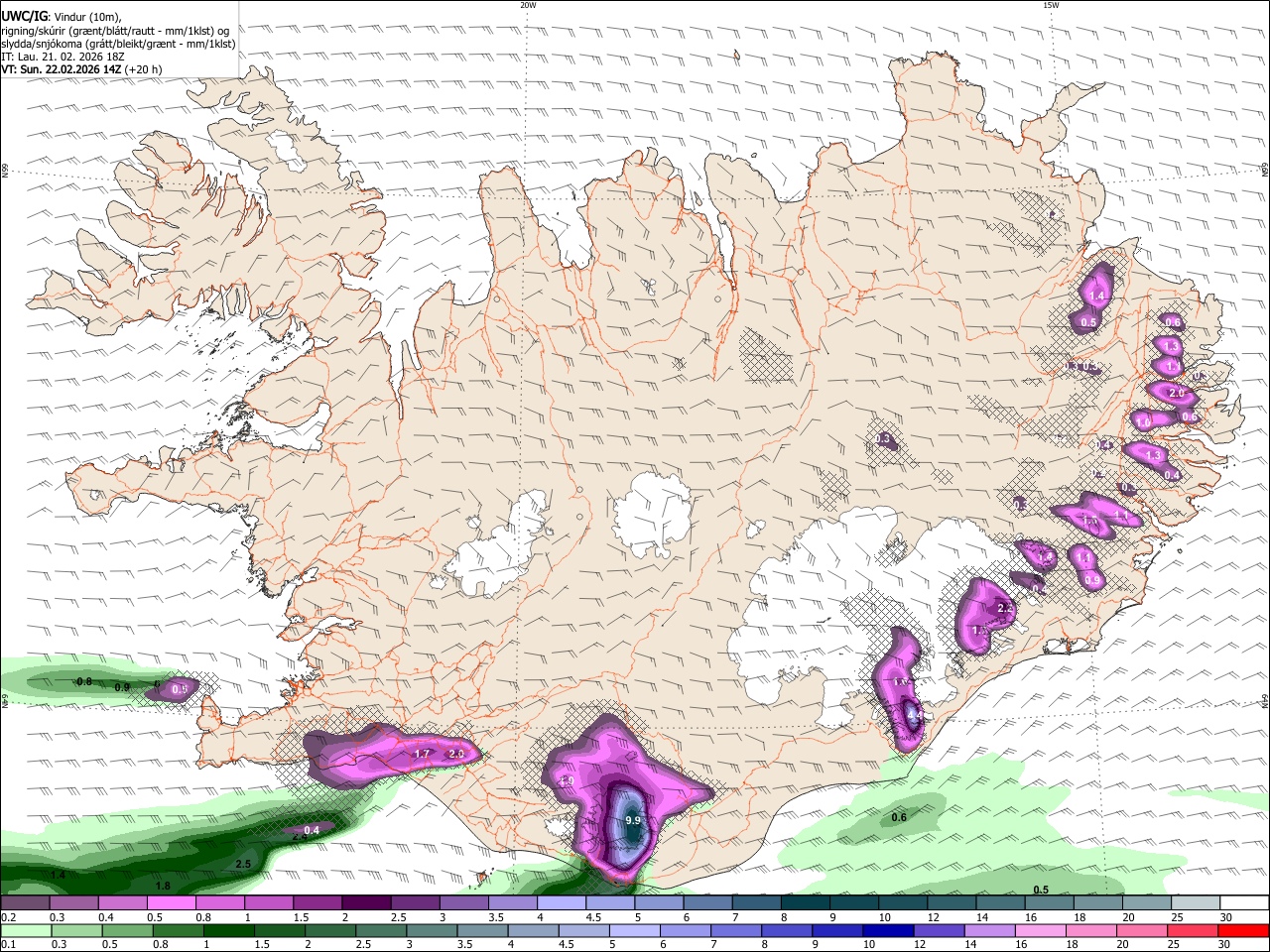
Task: Click the '1.7' value on the southwest peninsula
Action: point(422,754)
